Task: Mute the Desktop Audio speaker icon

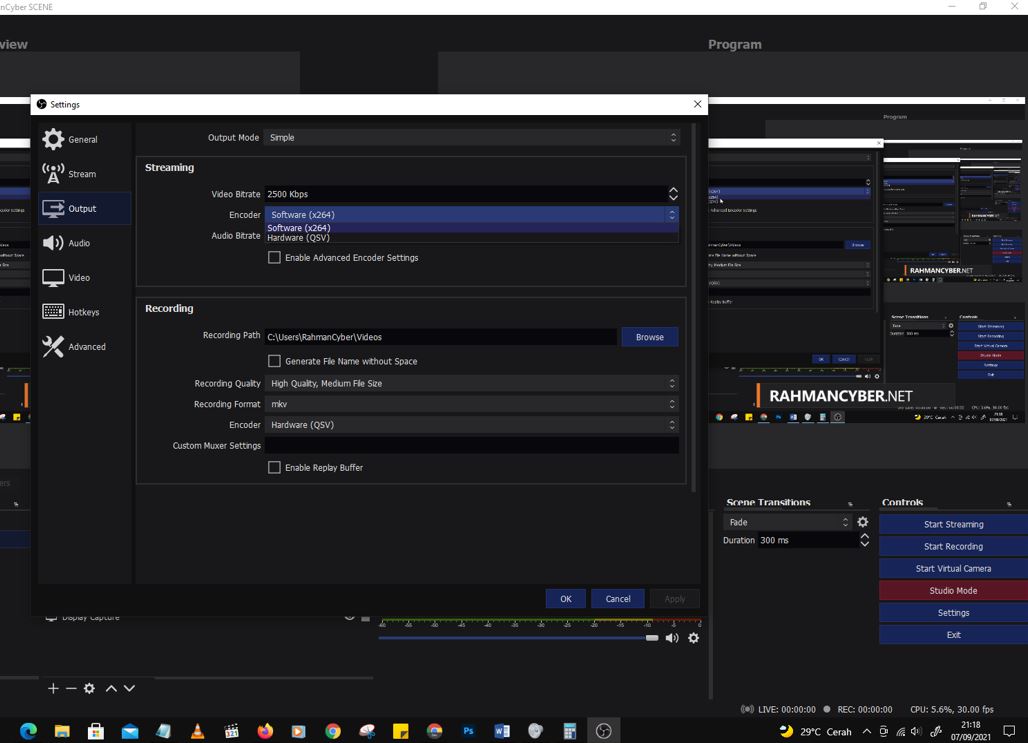Action: 672,637
